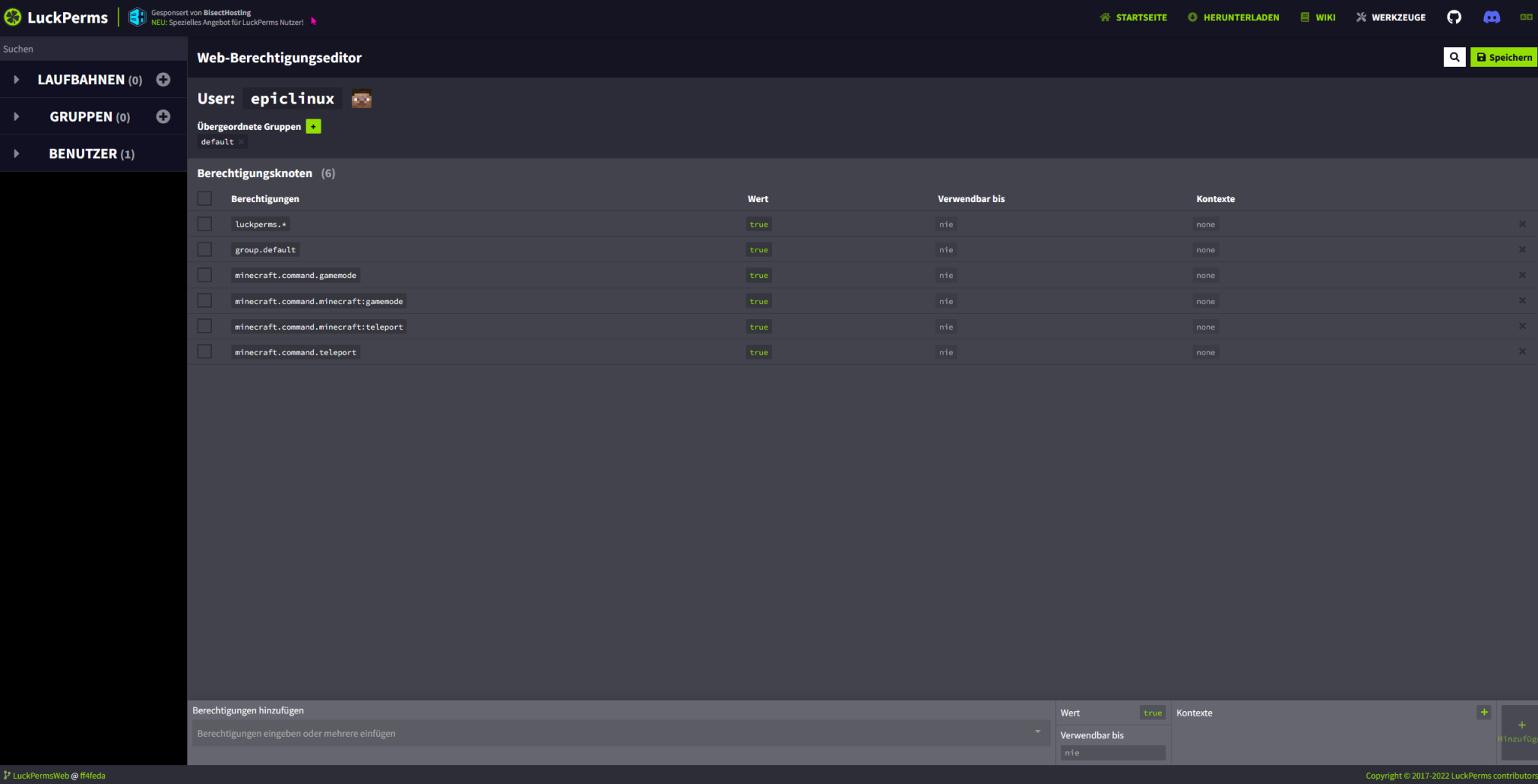Image resolution: width=1538 pixels, height=784 pixels.
Task: Click the search magnifier icon button
Action: pos(1454,57)
